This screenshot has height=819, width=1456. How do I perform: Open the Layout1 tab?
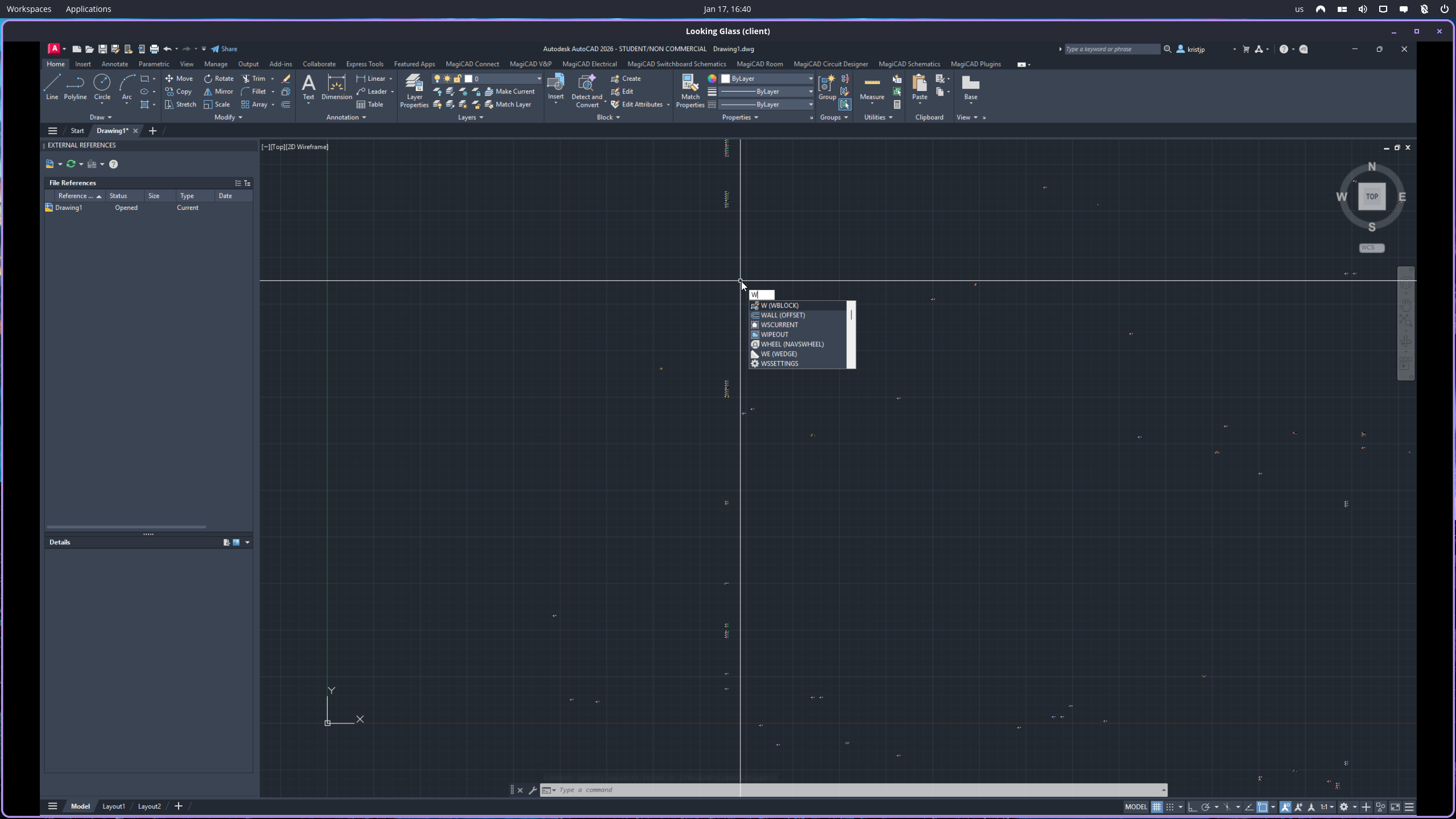113,806
